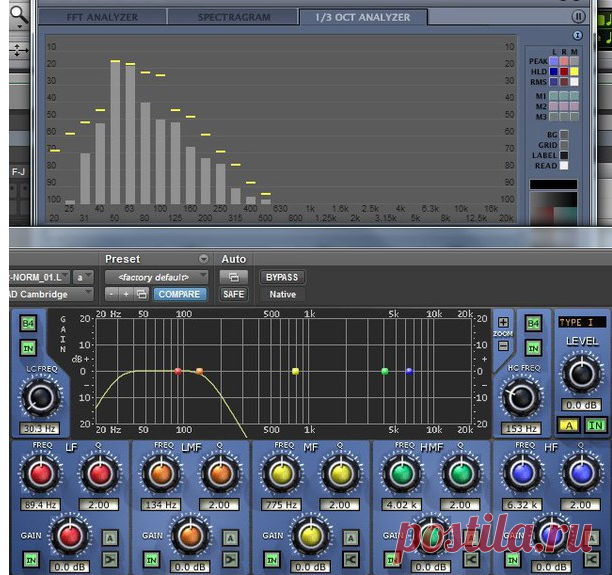Pick the HLD M yellow color swatch
The width and height of the screenshot is (612, 575).
click(x=574, y=71)
